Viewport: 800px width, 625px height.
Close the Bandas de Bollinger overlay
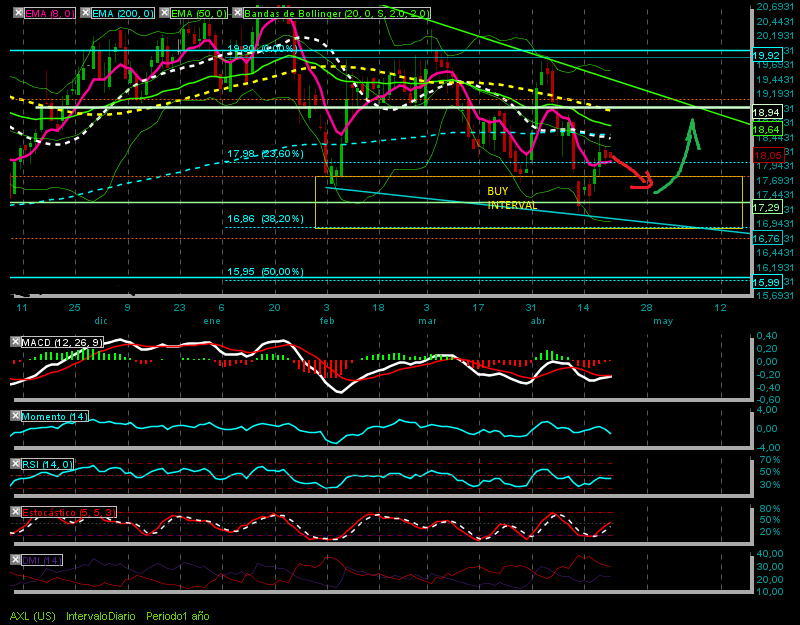[238, 13]
